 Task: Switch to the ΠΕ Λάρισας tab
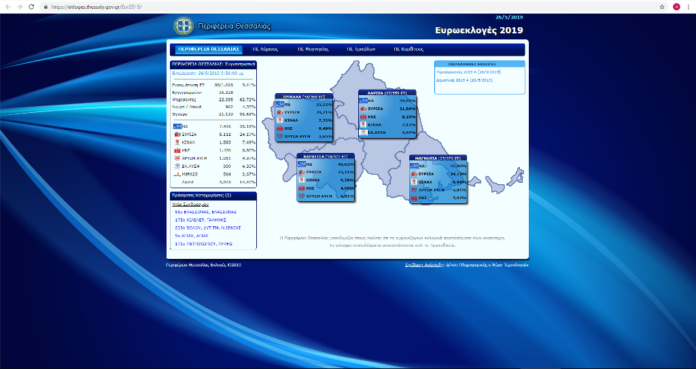click(x=265, y=49)
